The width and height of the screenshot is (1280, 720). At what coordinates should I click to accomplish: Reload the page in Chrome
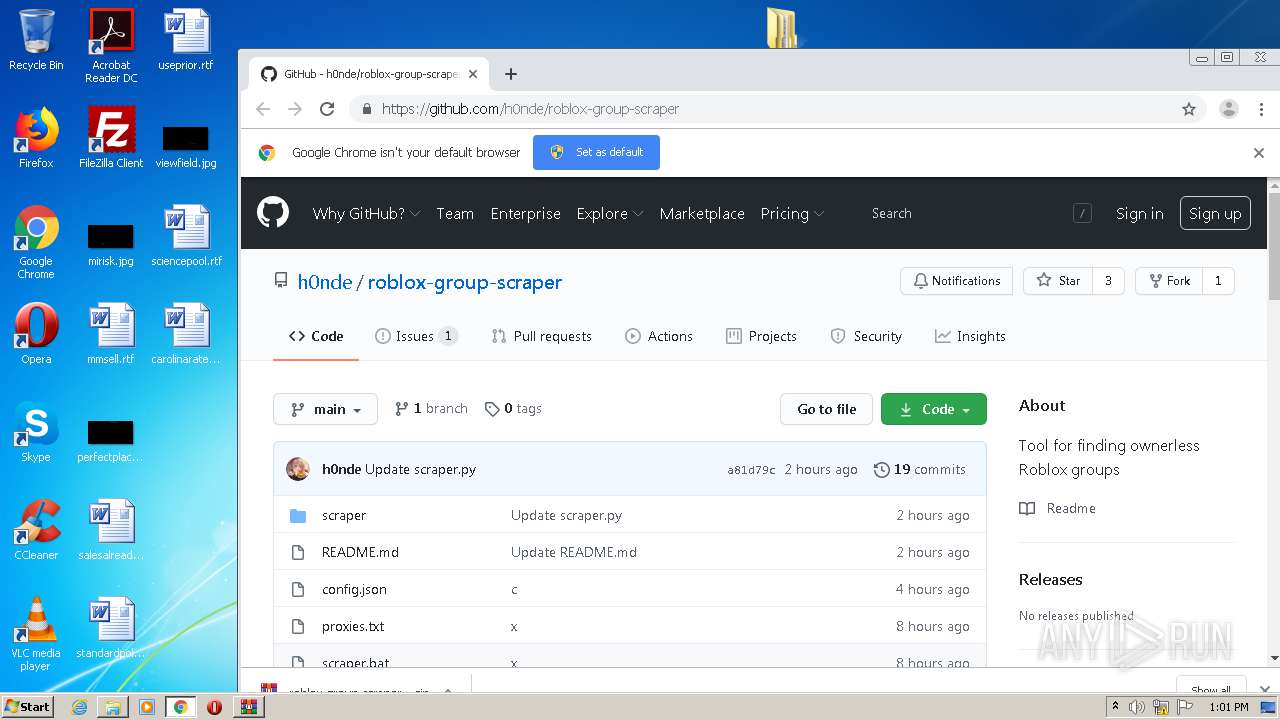[x=326, y=109]
